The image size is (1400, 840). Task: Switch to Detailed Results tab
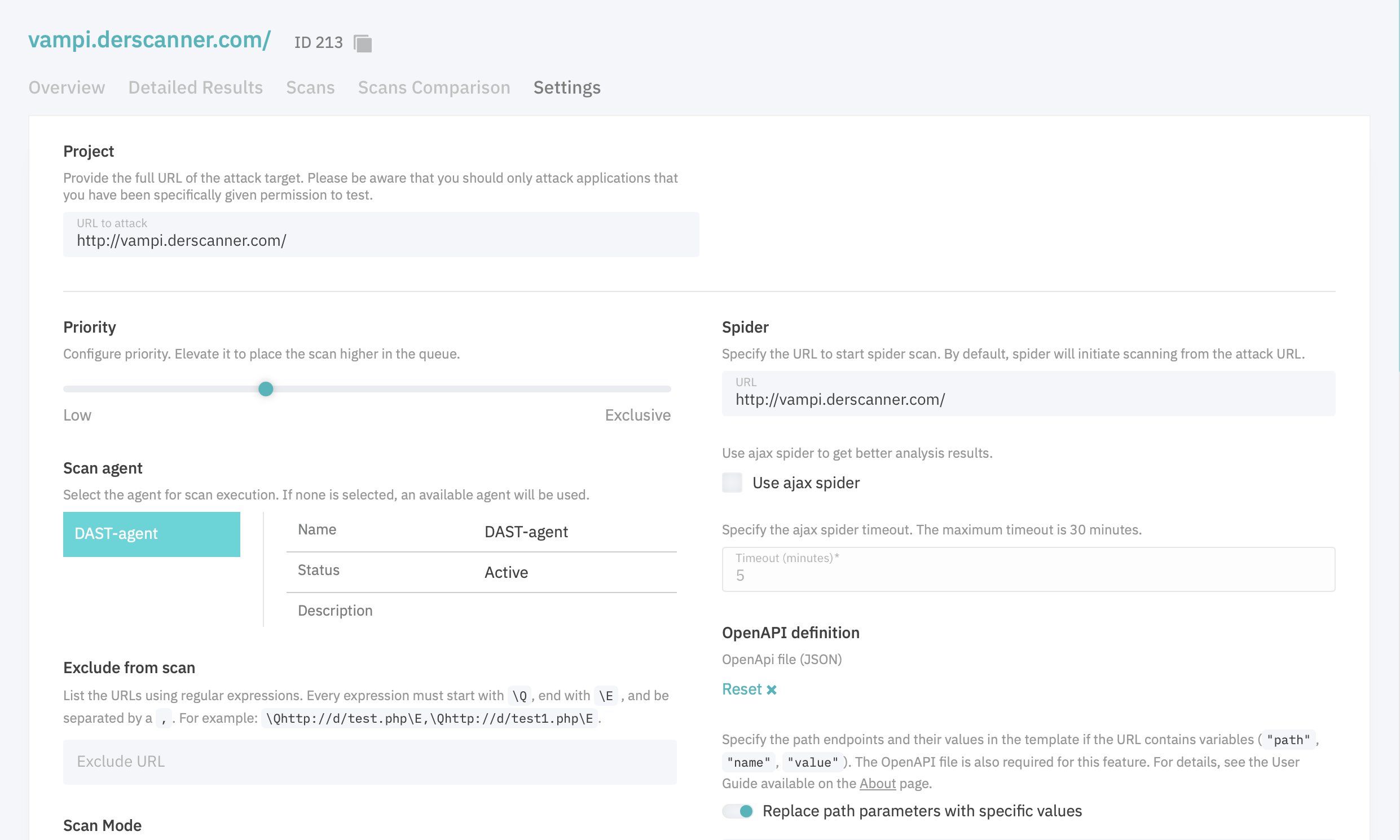(x=195, y=87)
